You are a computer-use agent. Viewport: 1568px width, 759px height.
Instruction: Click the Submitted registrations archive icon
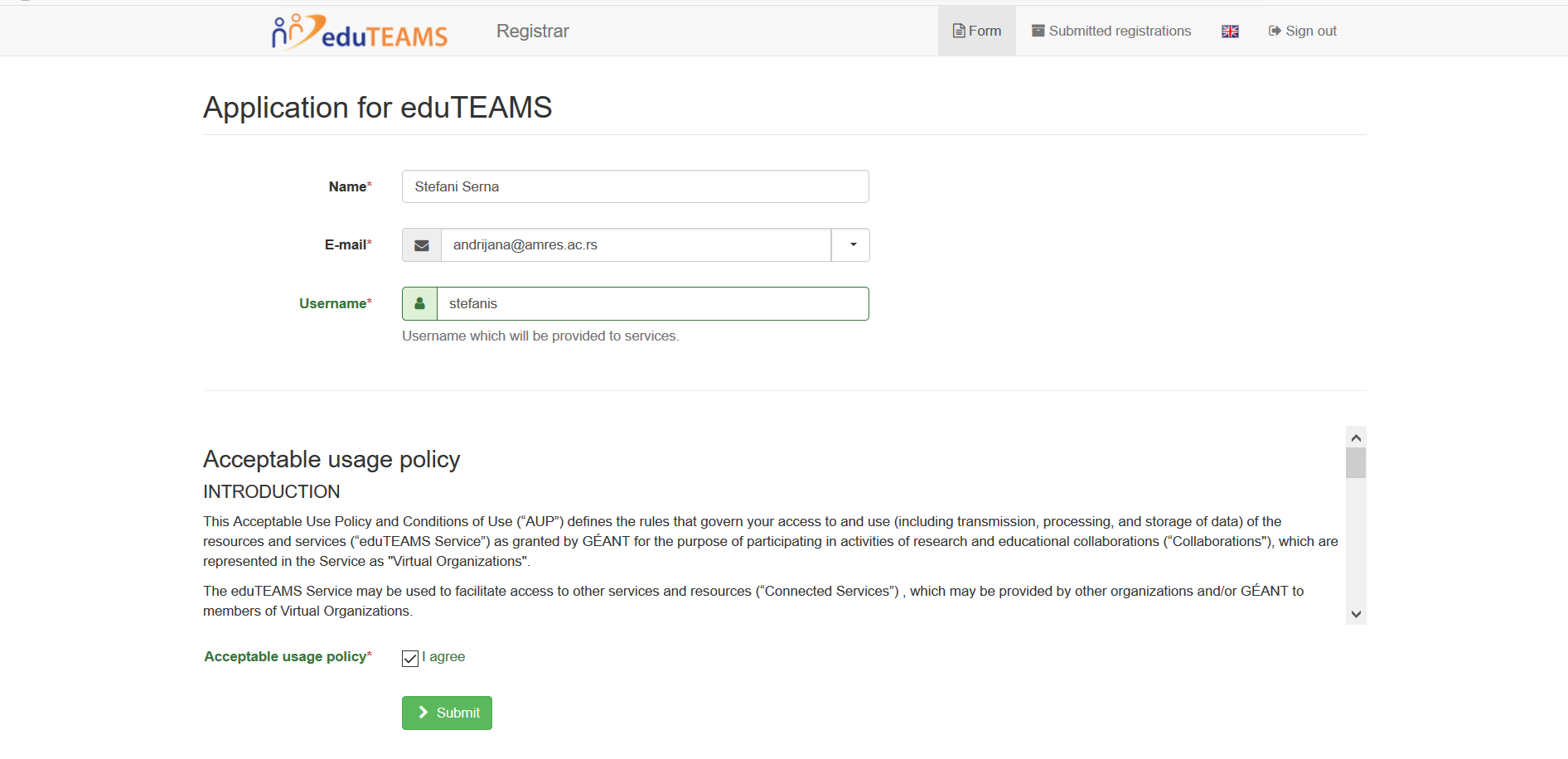1038,31
